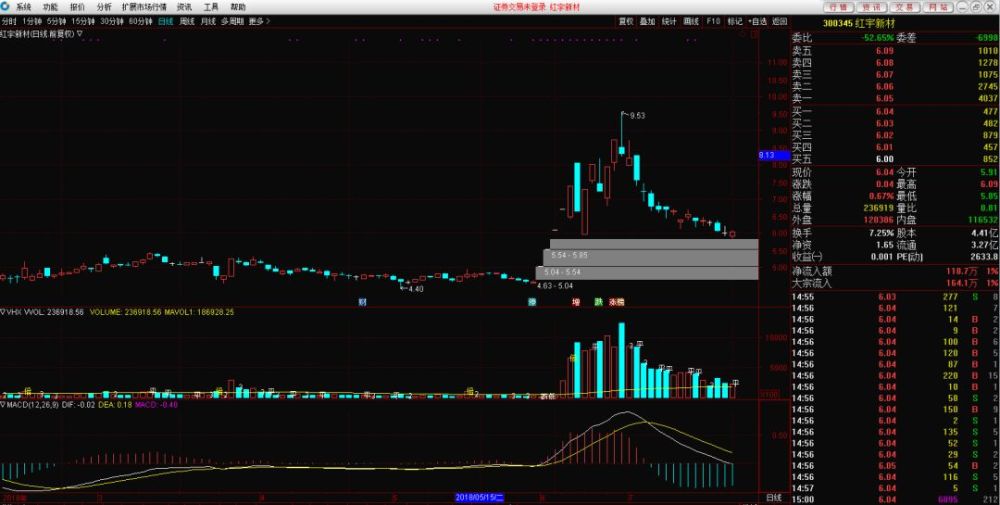Screen dimensions: 1000x505
Task: Click the 交易 button at top right
Action: click(x=904, y=7)
